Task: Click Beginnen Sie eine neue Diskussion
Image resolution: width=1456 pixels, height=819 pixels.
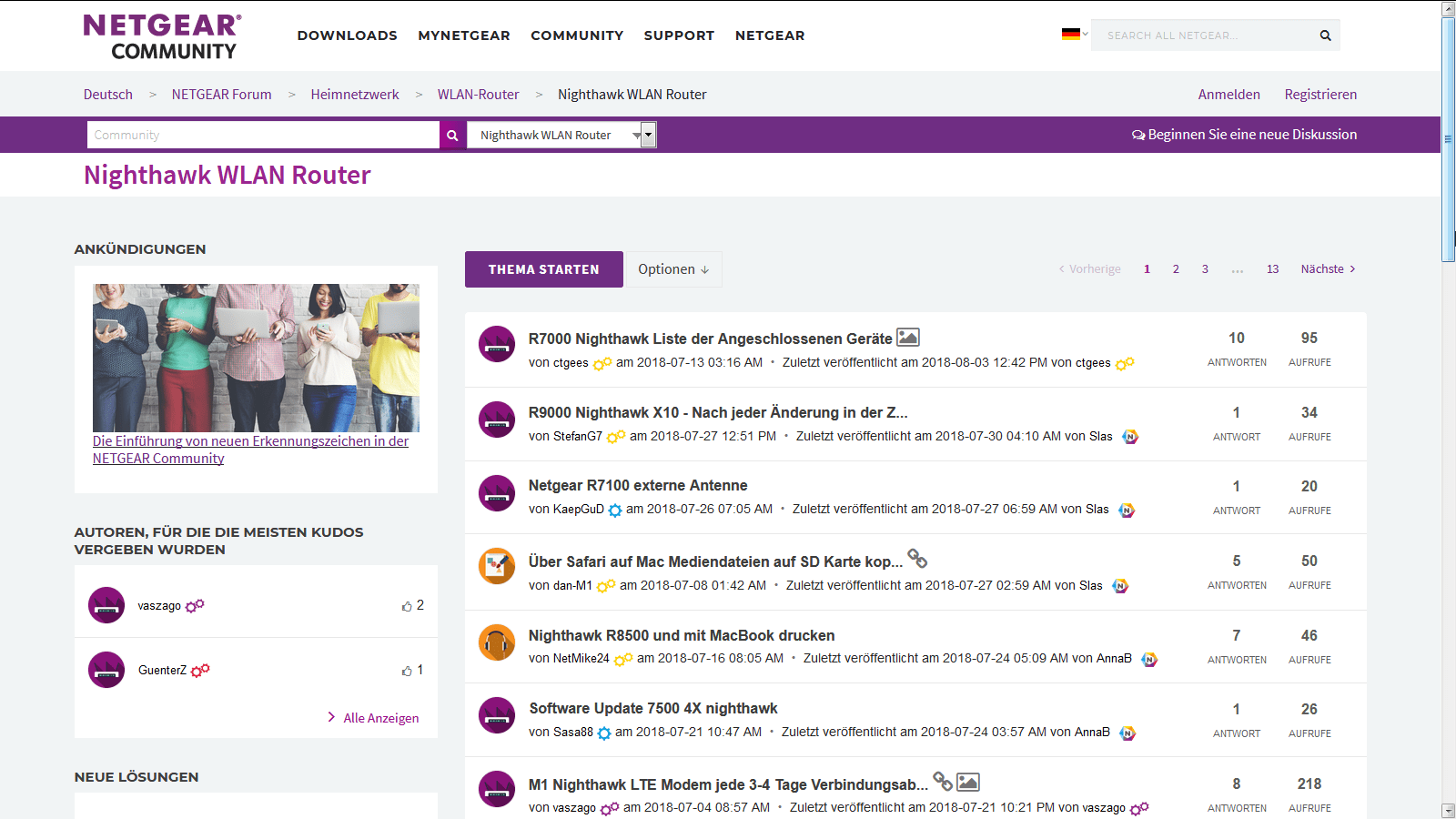Action: coord(1252,135)
